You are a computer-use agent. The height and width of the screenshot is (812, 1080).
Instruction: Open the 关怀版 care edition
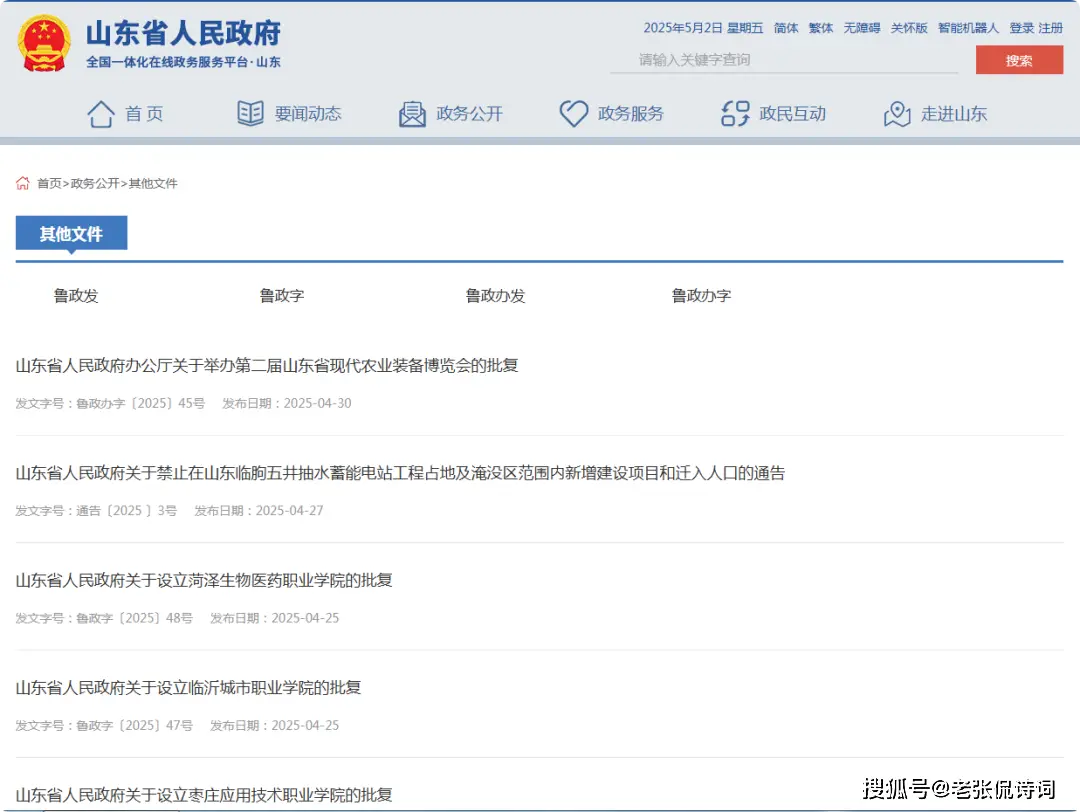click(x=909, y=28)
